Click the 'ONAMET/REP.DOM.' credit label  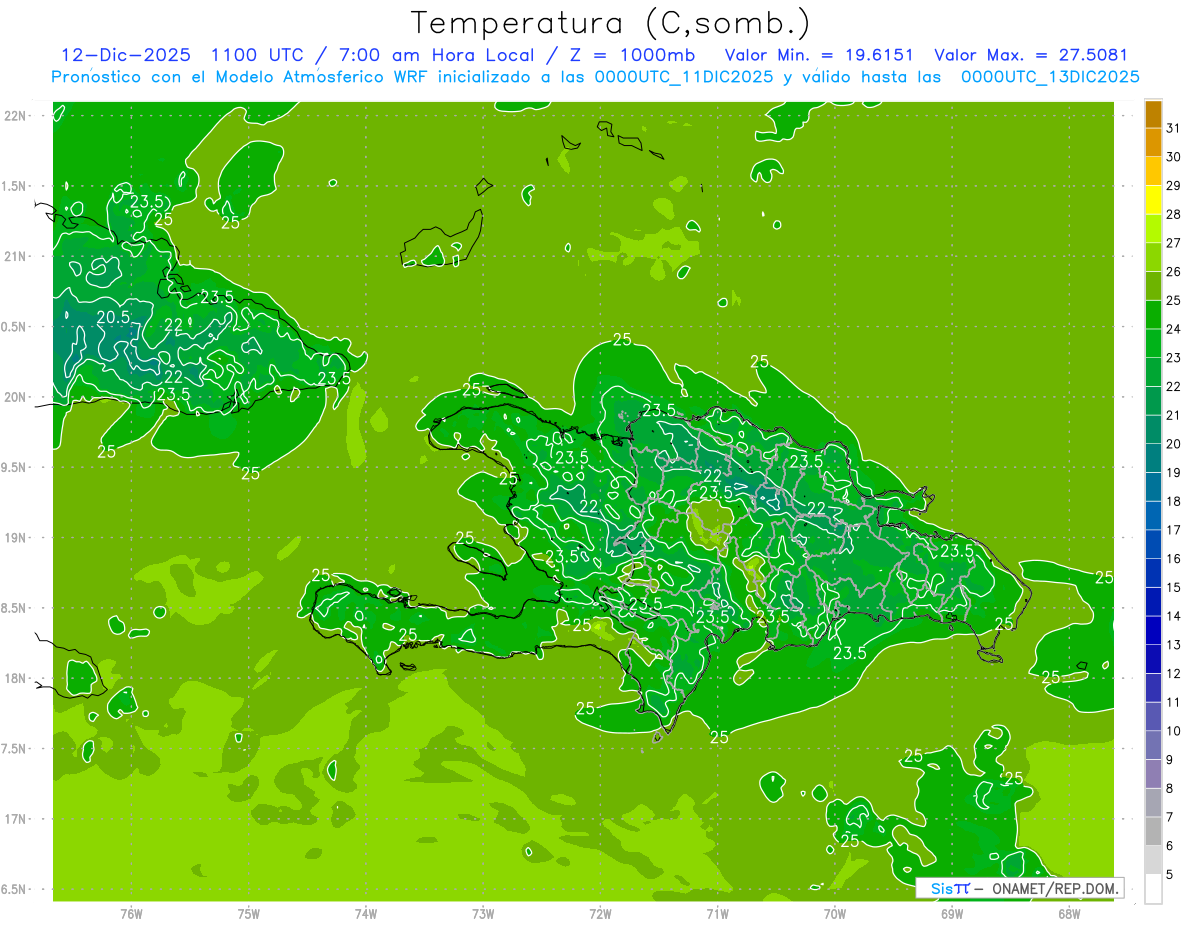click(x=1056, y=888)
